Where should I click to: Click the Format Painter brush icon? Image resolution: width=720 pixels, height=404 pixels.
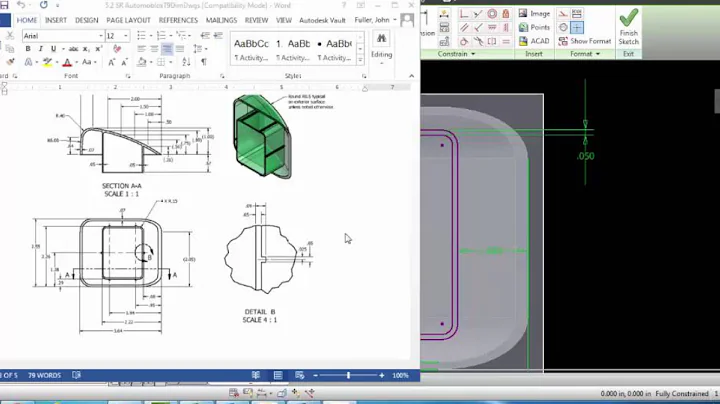pyautogui.click(x=10, y=62)
